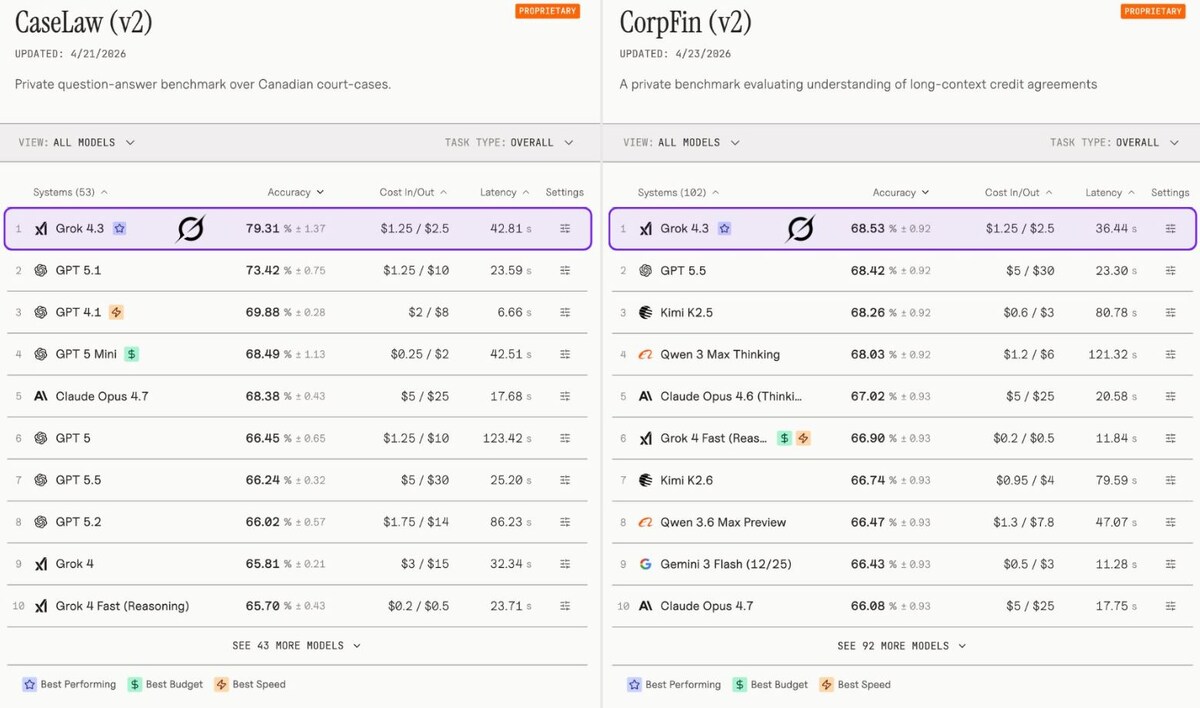Open CorpFin Task Type: Overall dropdown
This screenshot has height=708, width=1200.
tap(1114, 143)
